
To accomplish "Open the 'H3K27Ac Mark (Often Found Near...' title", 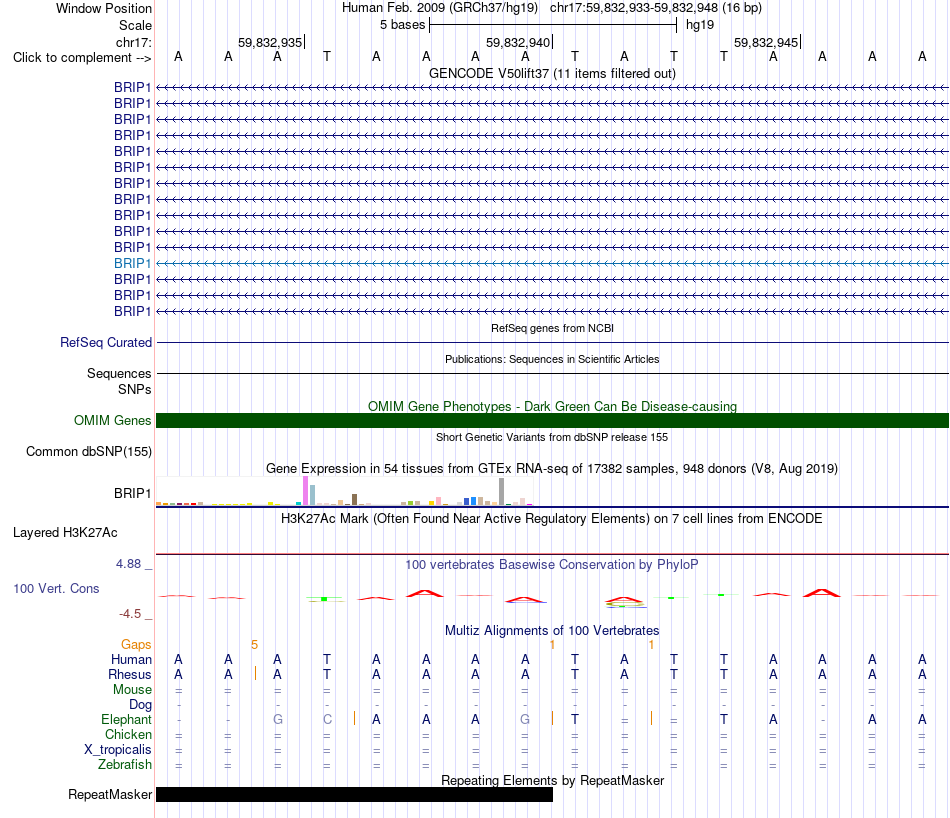I will click(x=552, y=519).
